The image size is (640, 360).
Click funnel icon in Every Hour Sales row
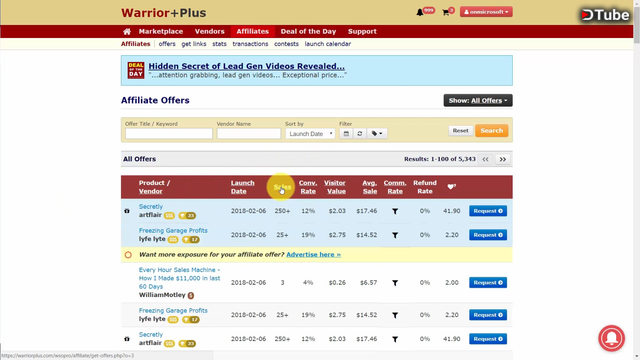pyautogui.click(x=395, y=283)
